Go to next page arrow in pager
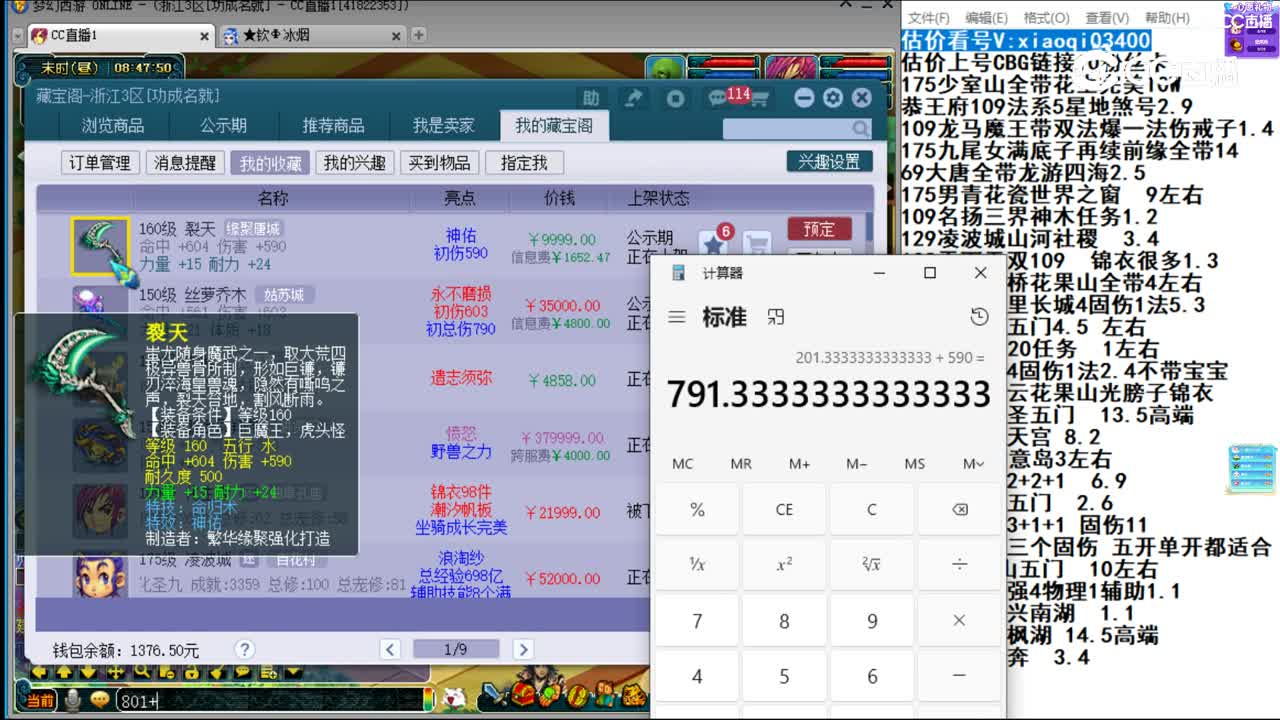 tap(522, 650)
